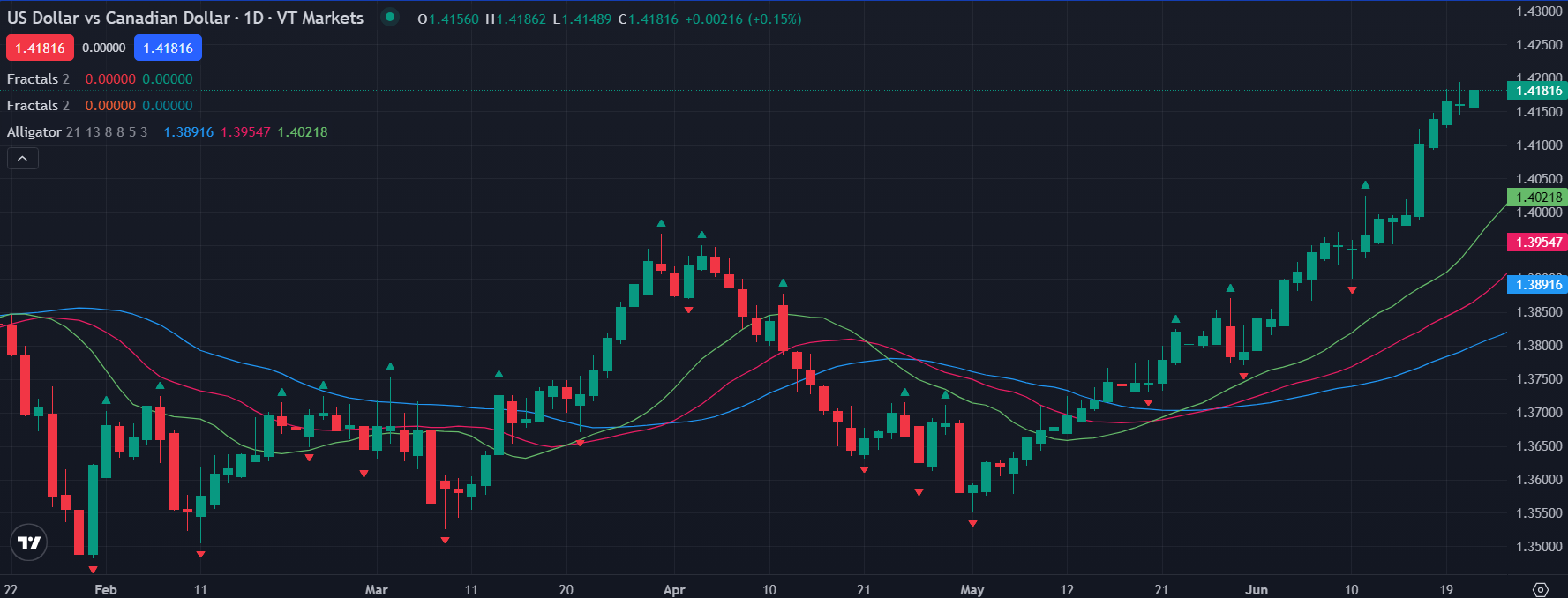Click the TradingView logo icon

[x=29, y=542]
